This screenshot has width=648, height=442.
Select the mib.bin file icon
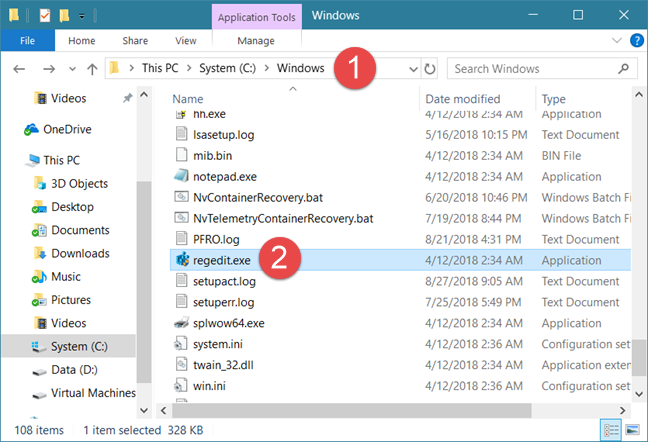(181, 155)
